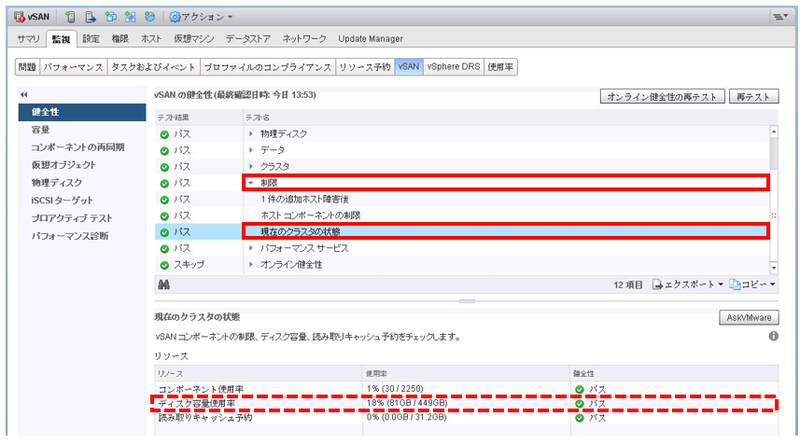Select the 1 件の追加ホスト障害後 test row
This screenshot has height=444, width=800.
(462, 199)
